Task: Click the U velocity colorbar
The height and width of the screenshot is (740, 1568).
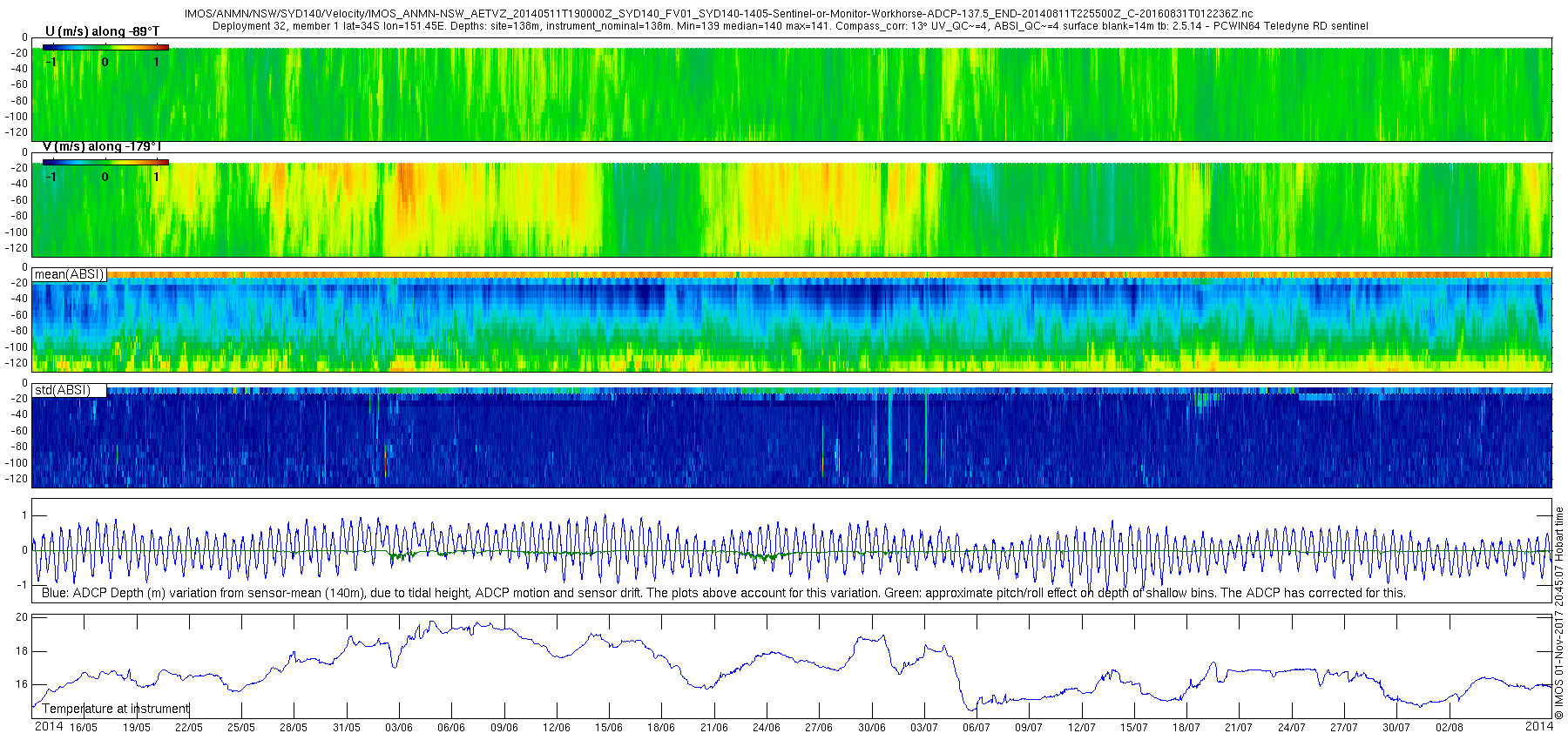Action: [105, 47]
